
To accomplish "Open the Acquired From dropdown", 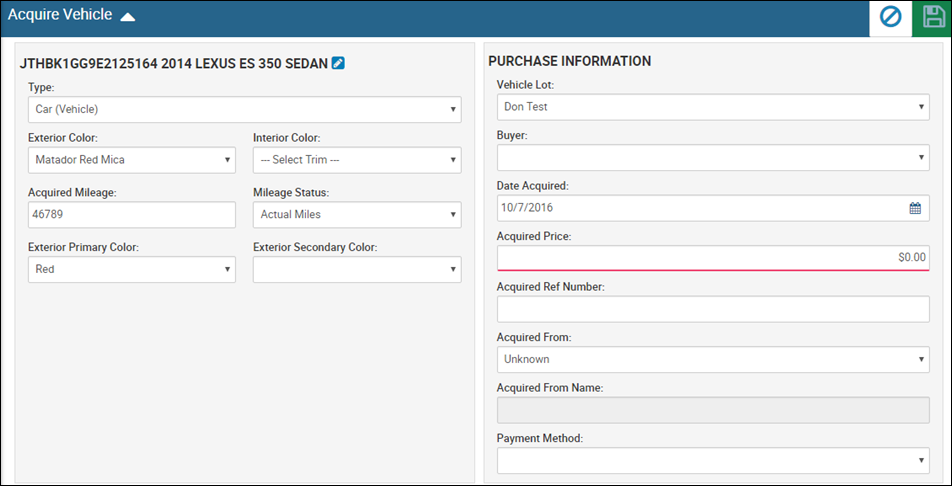I will (713, 359).
